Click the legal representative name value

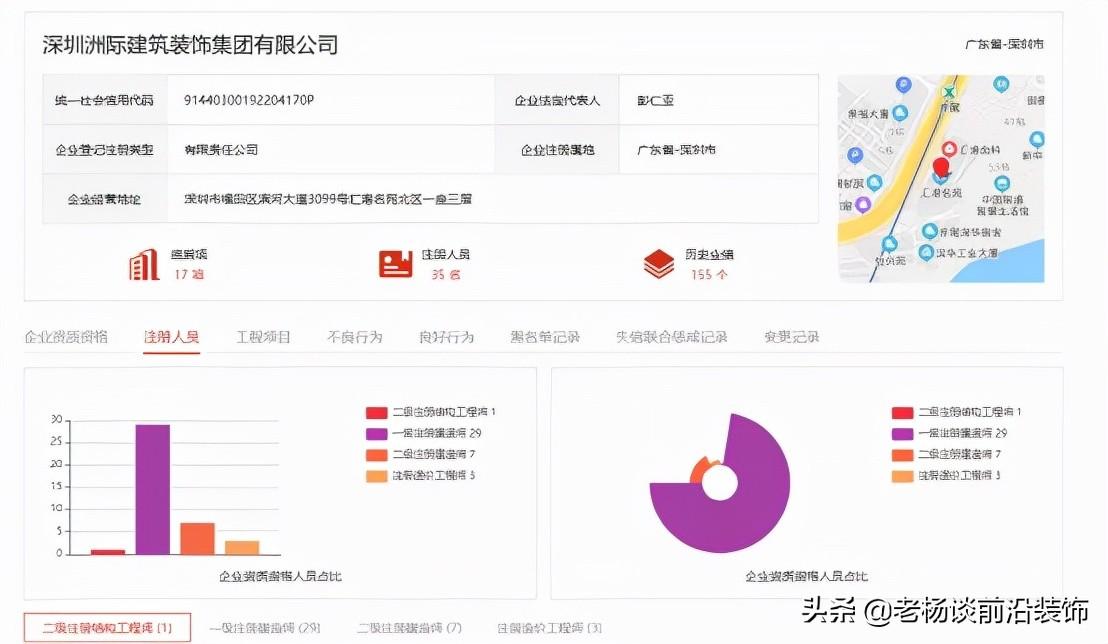pyautogui.click(x=655, y=100)
